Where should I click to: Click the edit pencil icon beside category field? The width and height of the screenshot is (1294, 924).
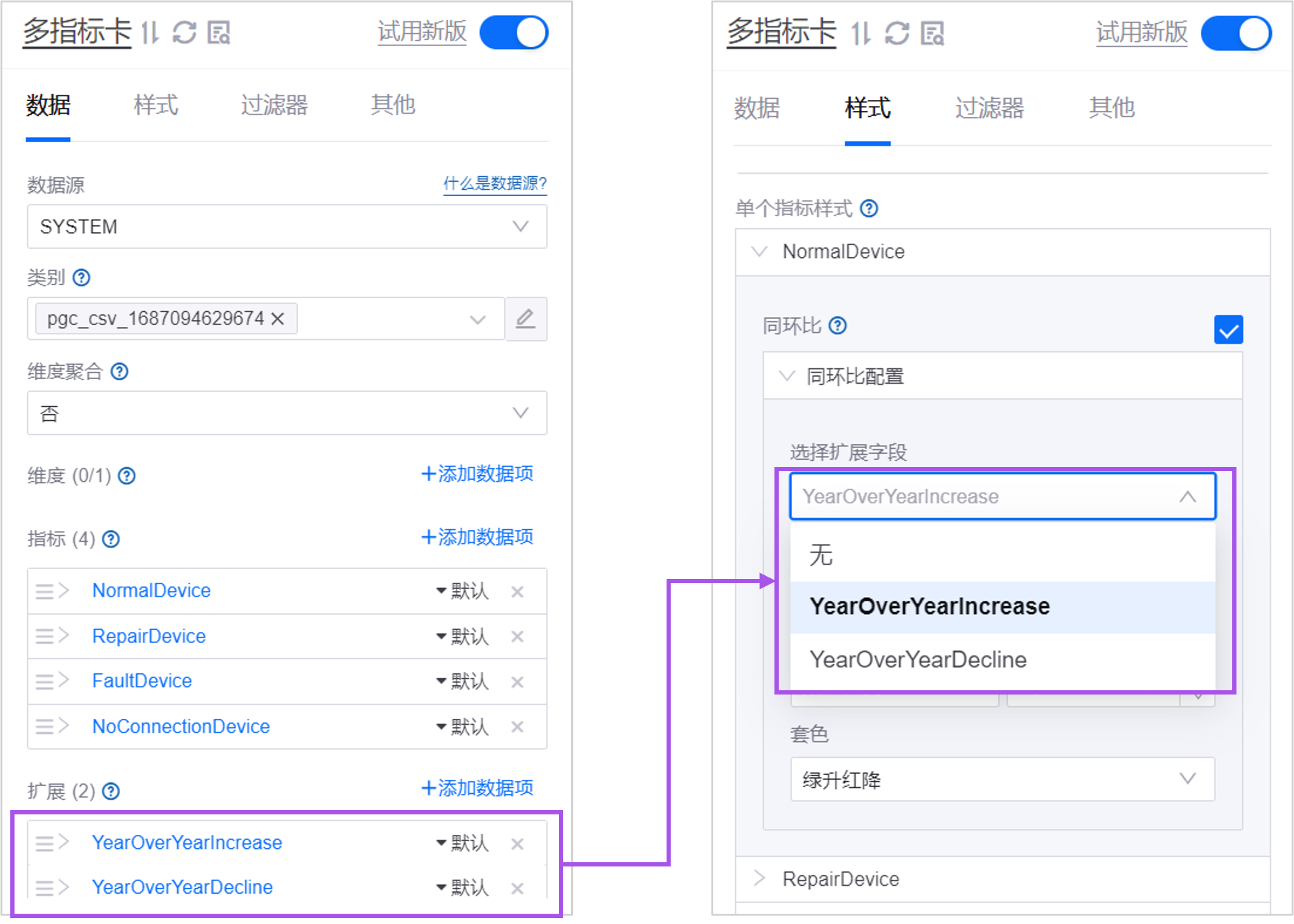coord(526,319)
